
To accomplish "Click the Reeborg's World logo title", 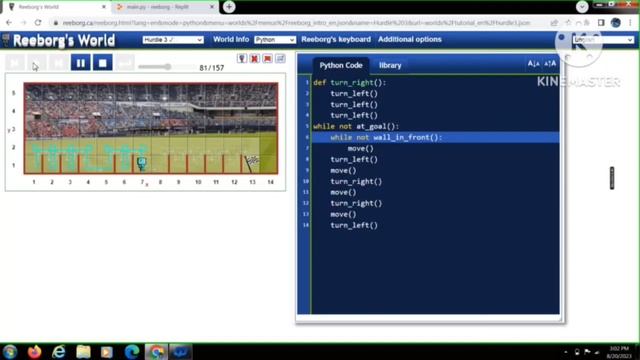I will [x=64, y=40].
